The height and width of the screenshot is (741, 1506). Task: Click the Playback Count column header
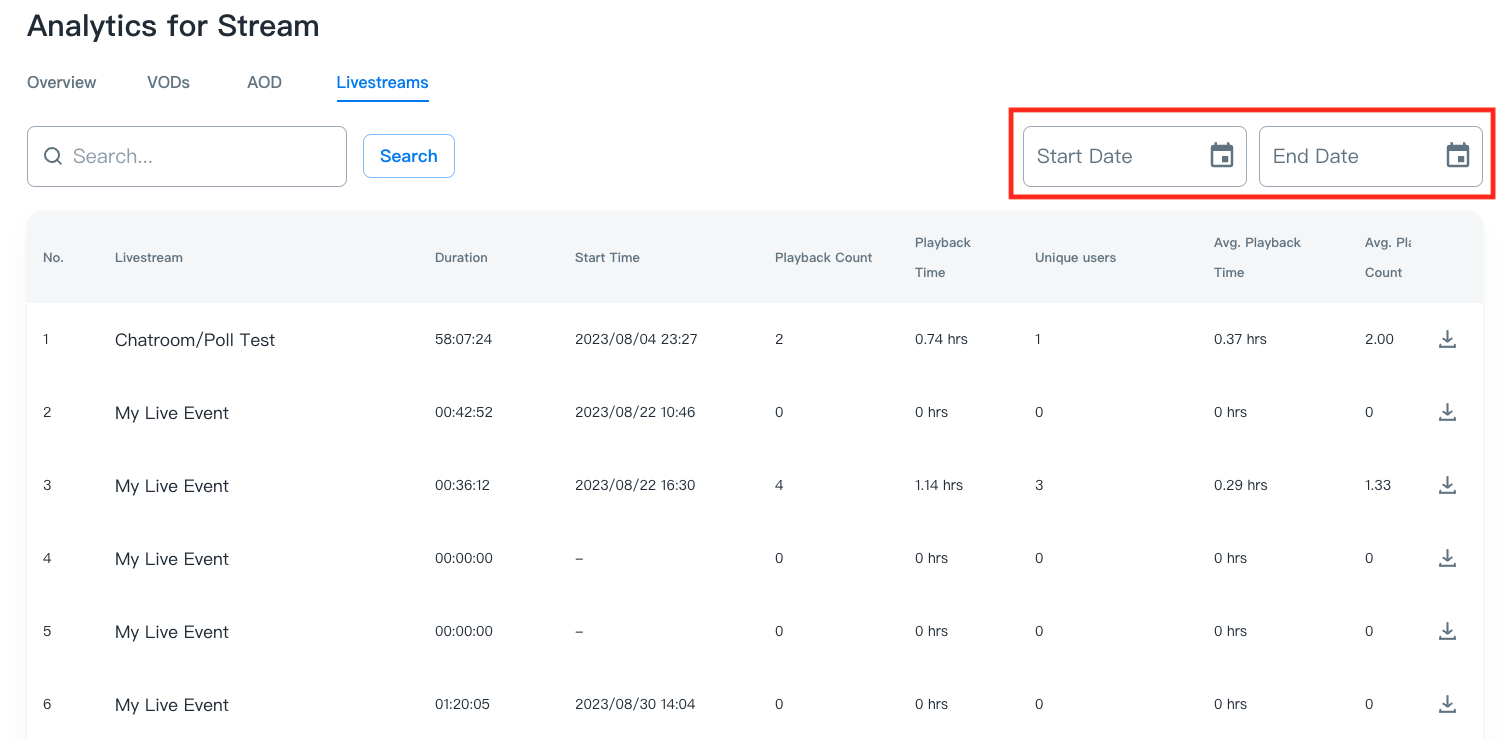(823, 257)
